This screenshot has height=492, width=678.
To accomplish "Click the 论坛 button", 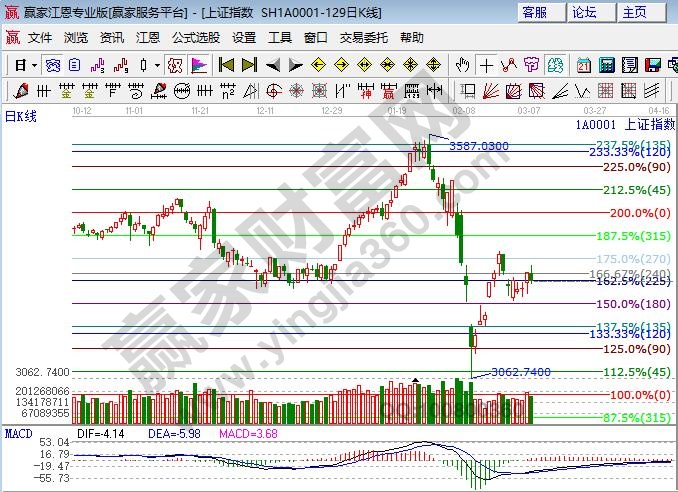I will 584,12.
